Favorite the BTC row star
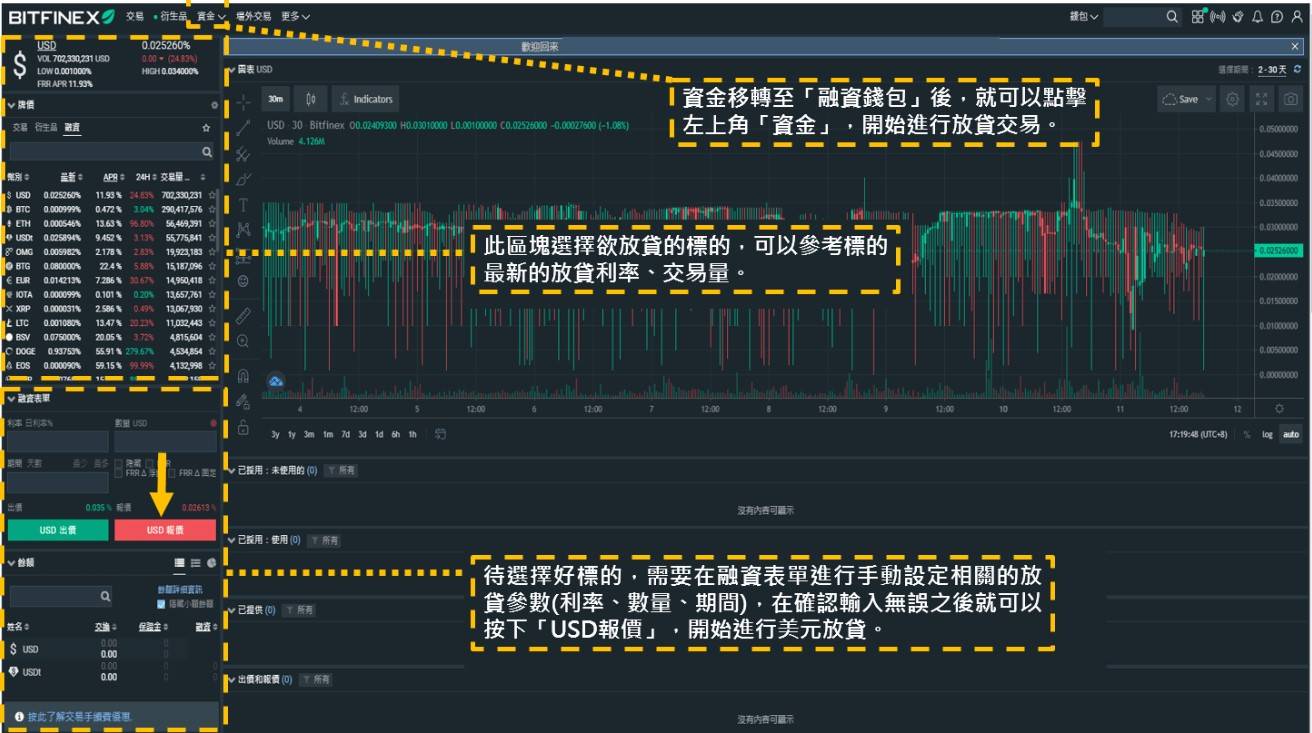Image resolution: width=1312 pixels, height=733 pixels. [x=211, y=209]
